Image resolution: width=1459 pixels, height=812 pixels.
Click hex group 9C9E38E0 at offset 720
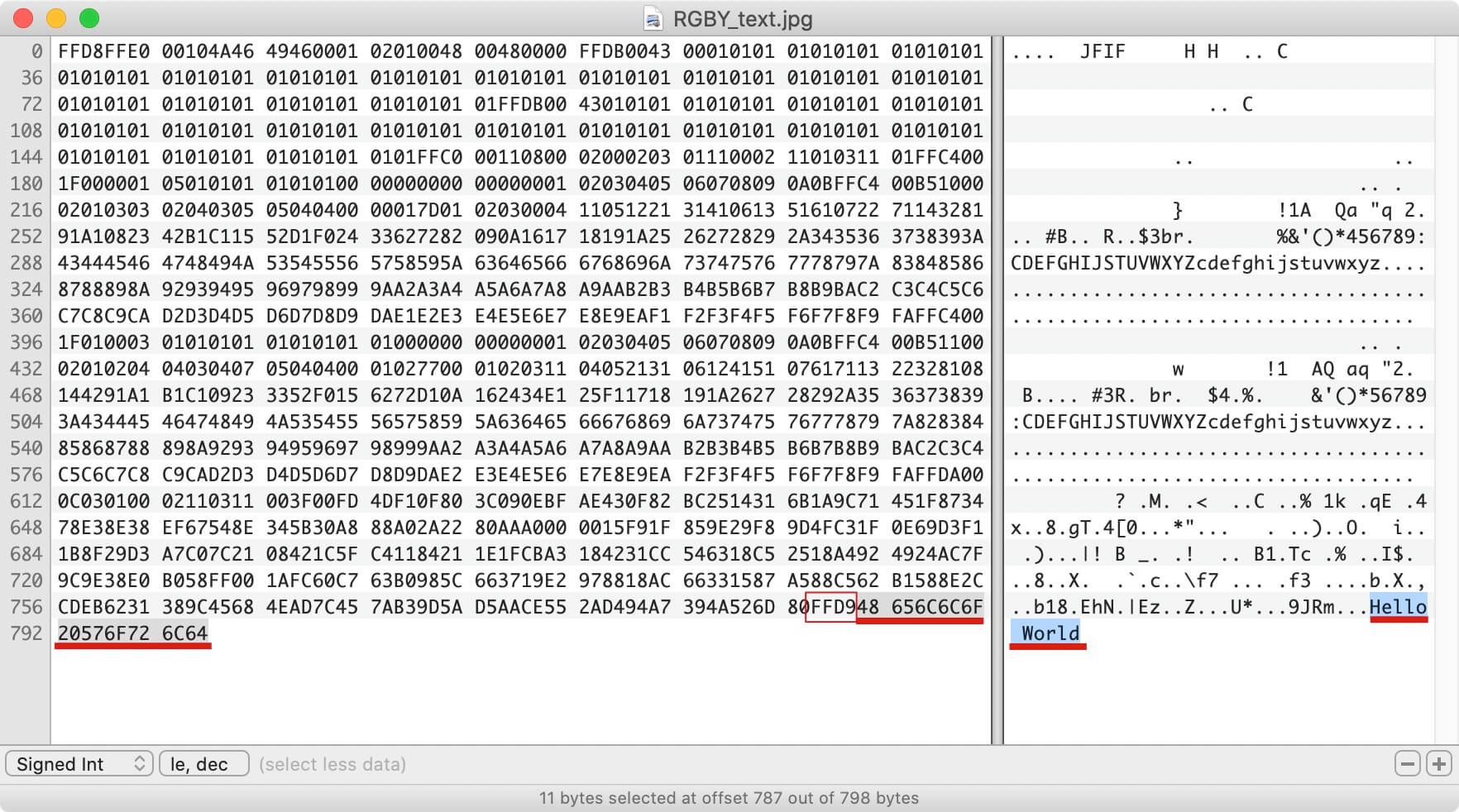point(104,580)
